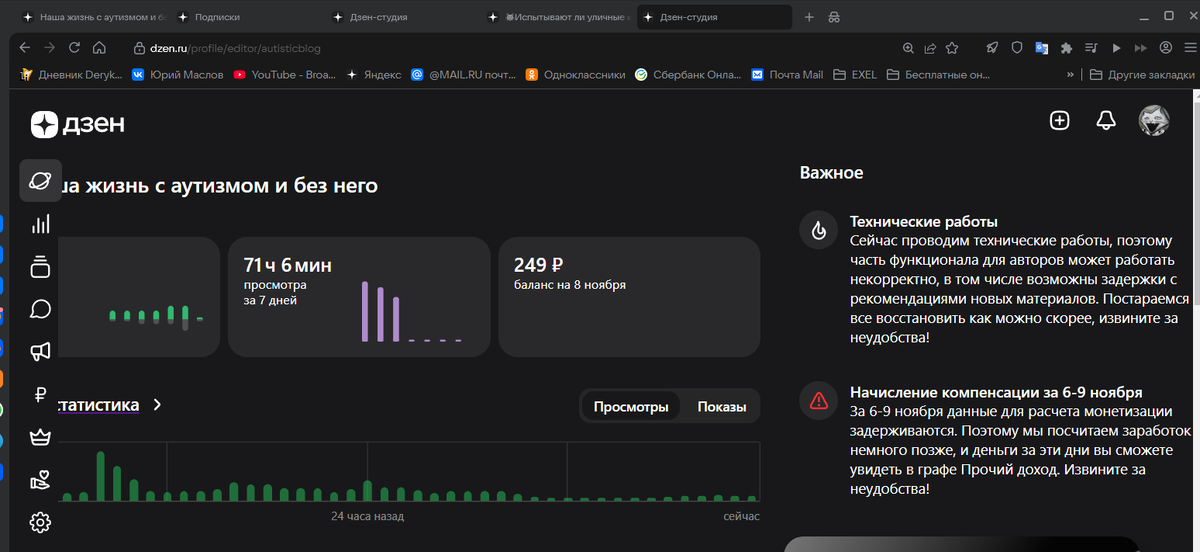
Task: Open the Одноклассники bookmark
Action: click(x=576, y=74)
